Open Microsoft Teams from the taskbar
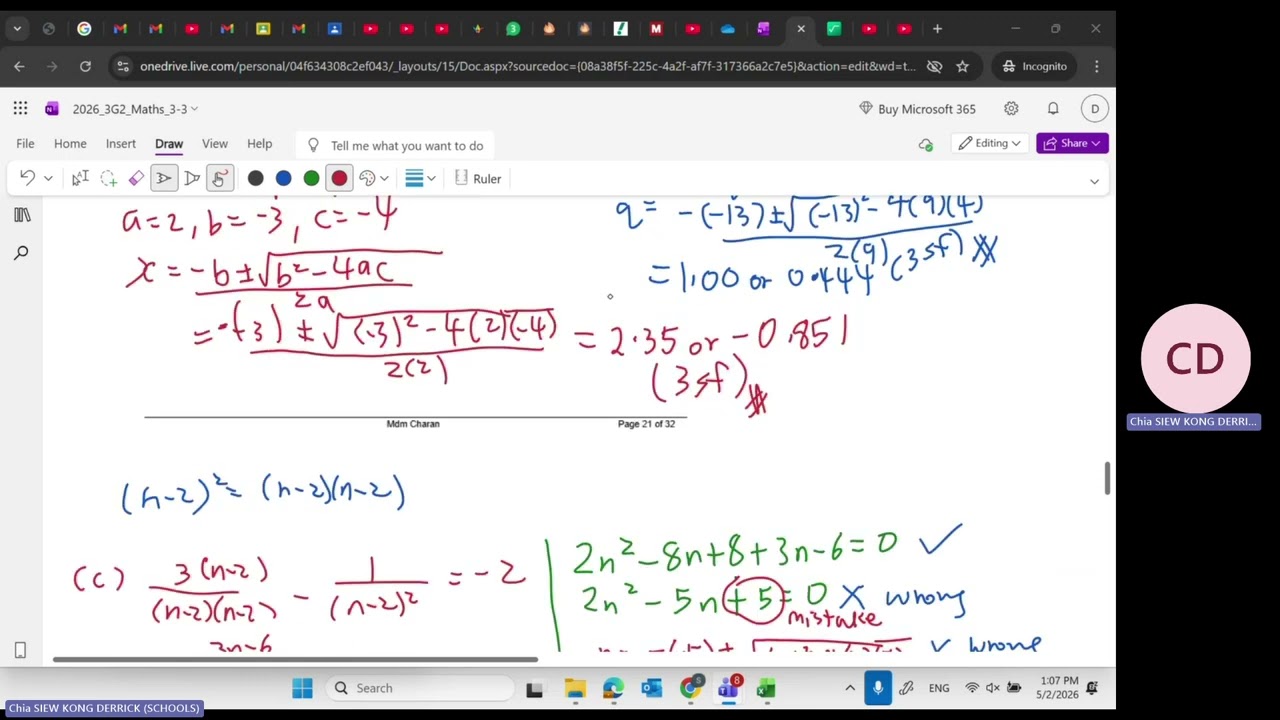The width and height of the screenshot is (1280, 720). [728, 688]
